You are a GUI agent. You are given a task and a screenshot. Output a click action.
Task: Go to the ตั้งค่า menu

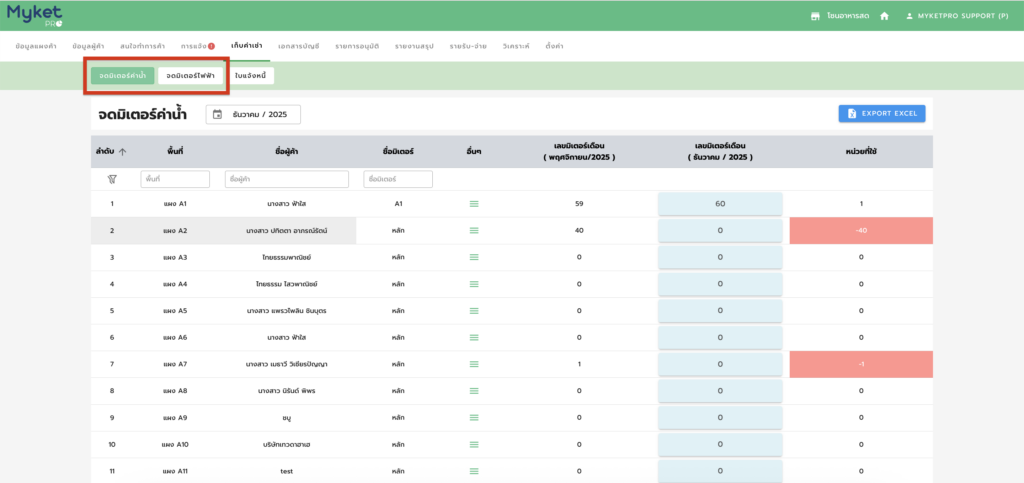[x=554, y=46]
